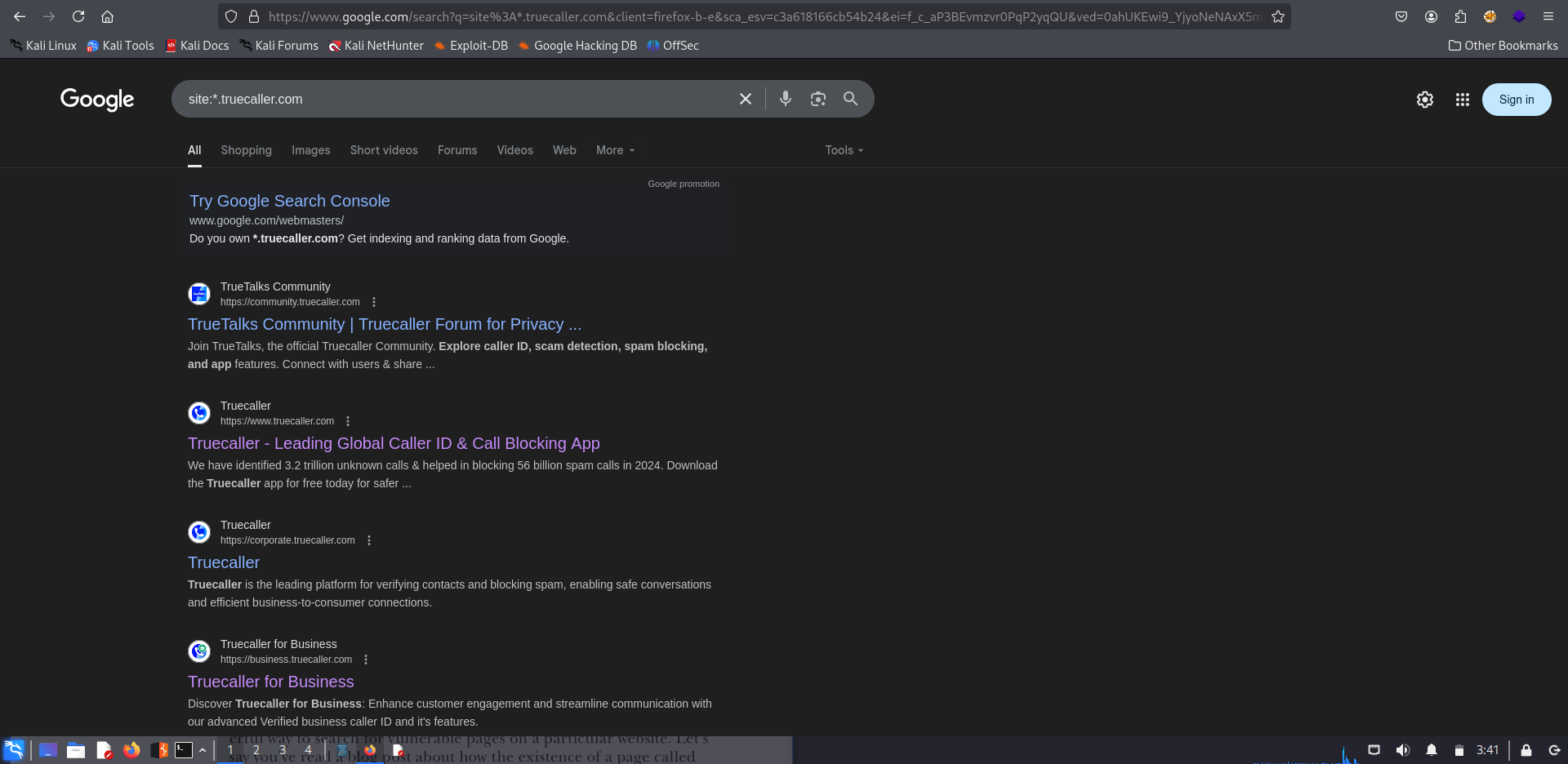The height and width of the screenshot is (764, 1568).
Task: Switch to the Videos results tab
Action: (515, 150)
